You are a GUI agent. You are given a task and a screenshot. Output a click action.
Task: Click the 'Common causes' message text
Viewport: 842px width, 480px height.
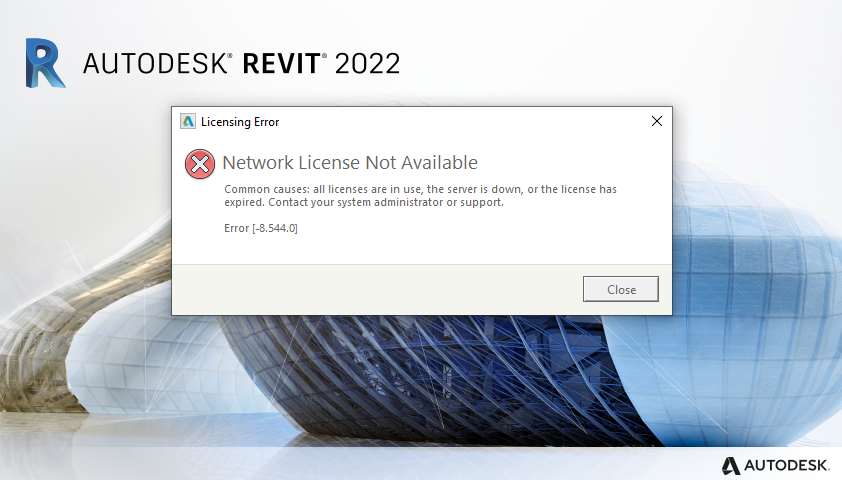[x=420, y=195]
